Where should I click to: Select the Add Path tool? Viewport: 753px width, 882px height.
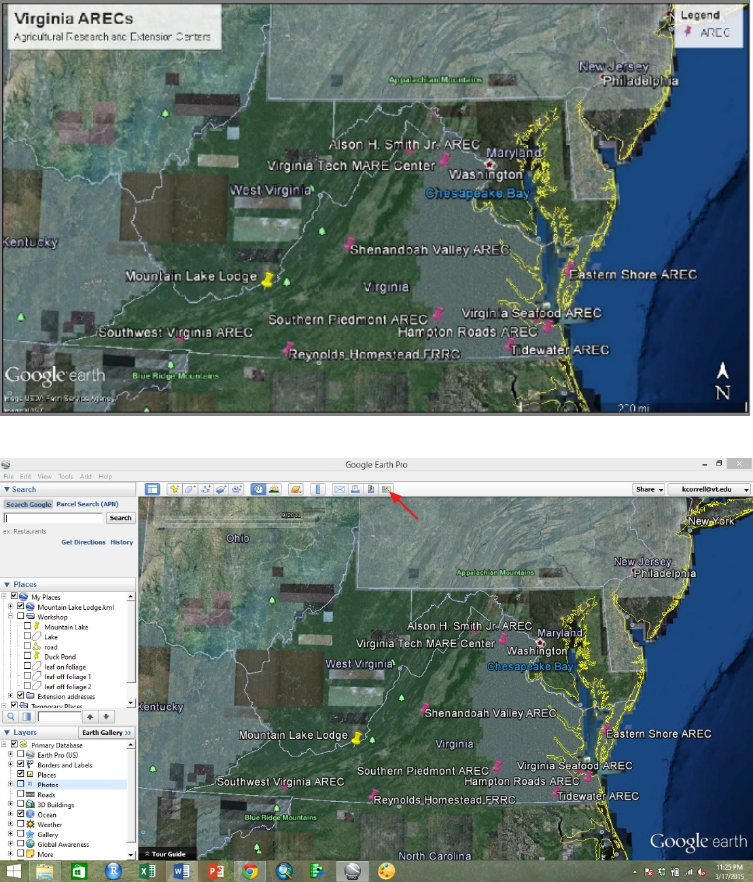pyautogui.click(x=205, y=489)
